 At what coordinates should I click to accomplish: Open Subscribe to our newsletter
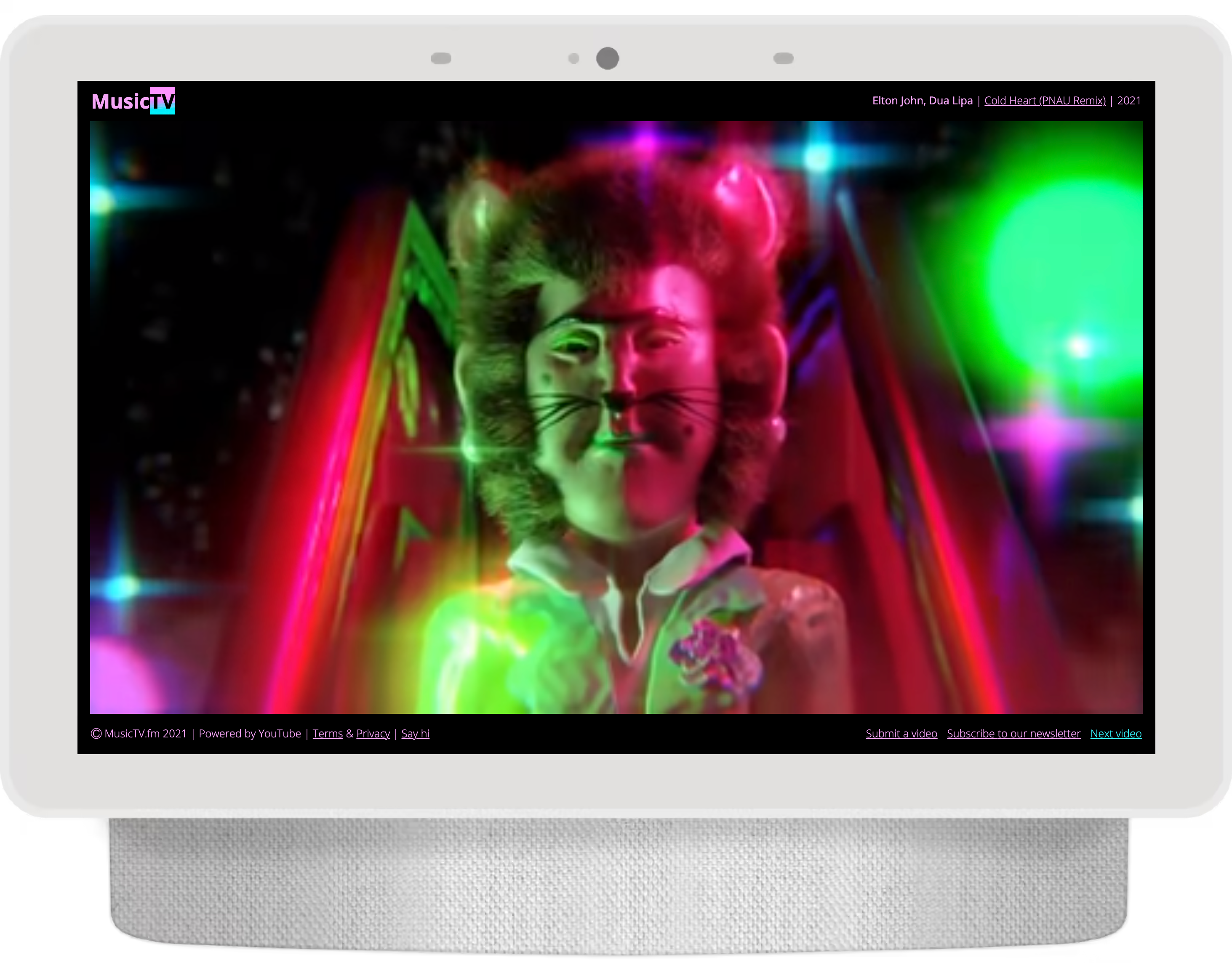[x=1014, y=734]
